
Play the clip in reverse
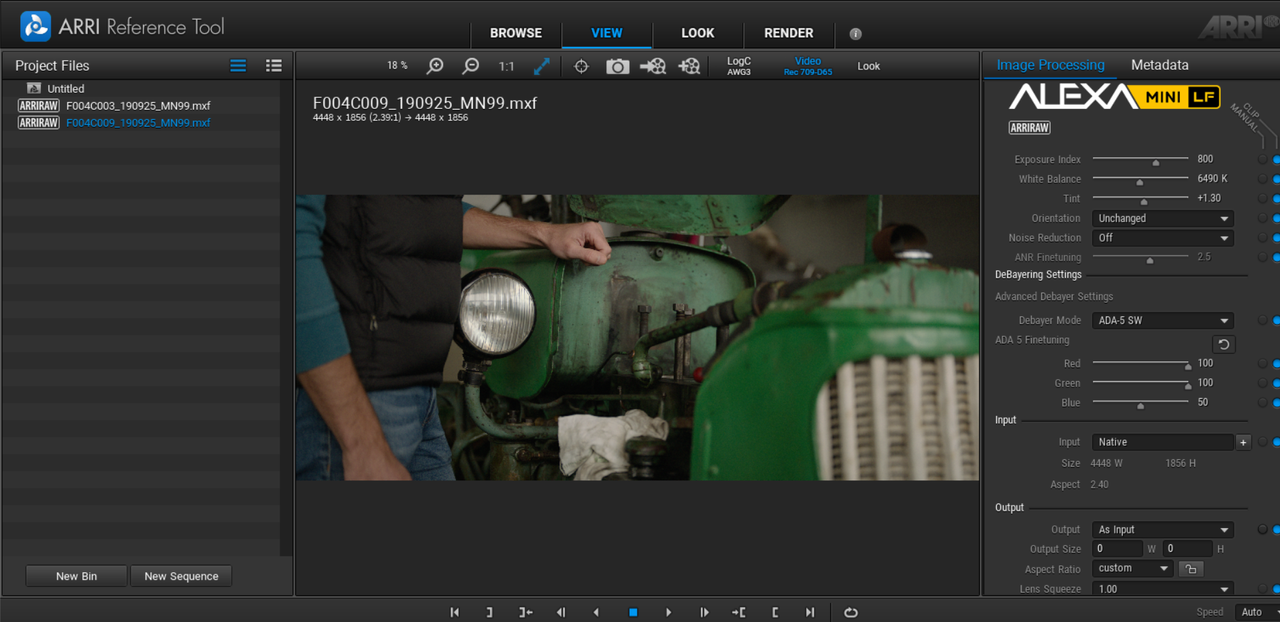(597, 612)
